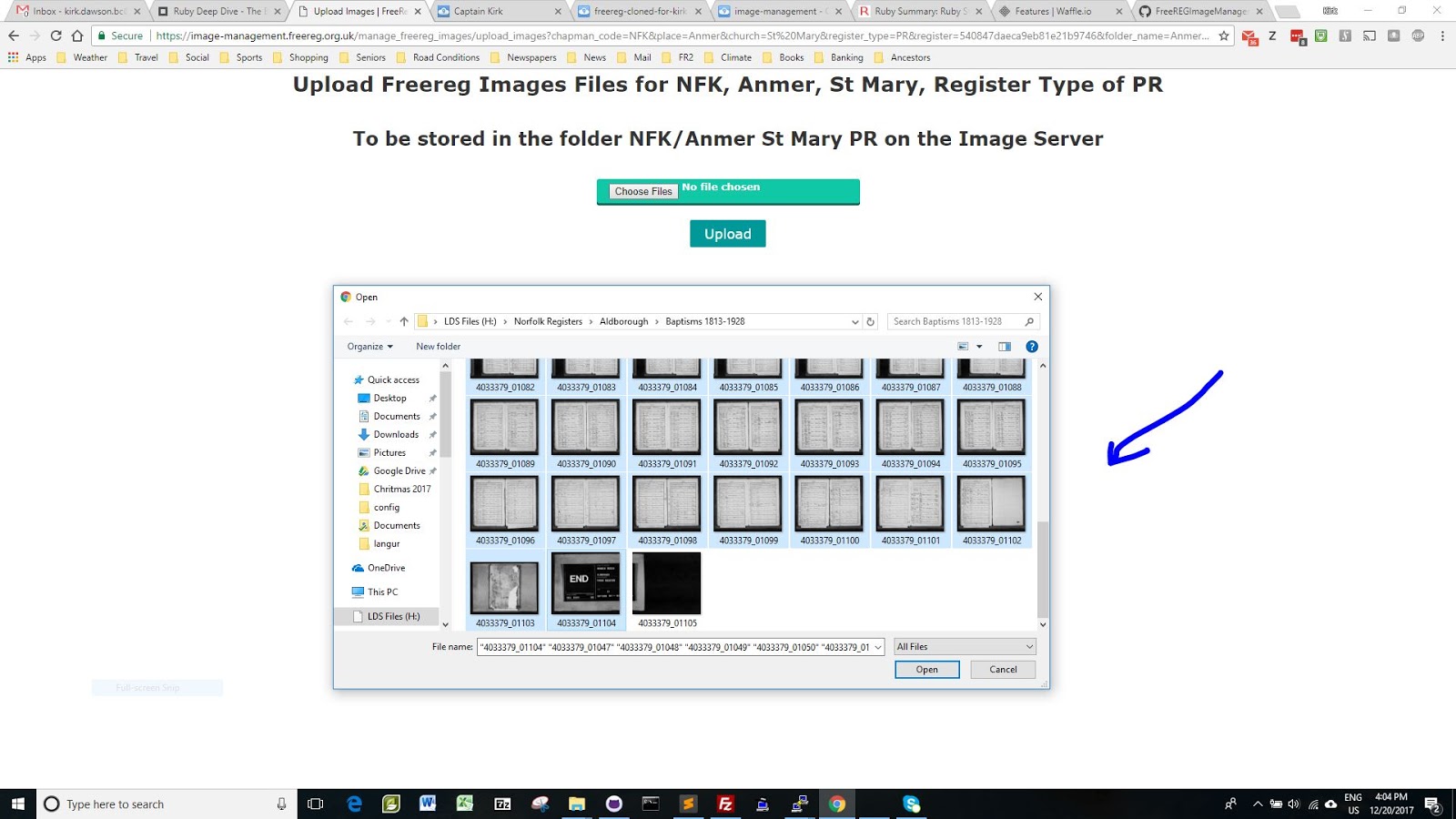The width and height of the screenshot is (1456, 819).
Task: Select Google Drive in navigation pane
Action: (399, 470)
